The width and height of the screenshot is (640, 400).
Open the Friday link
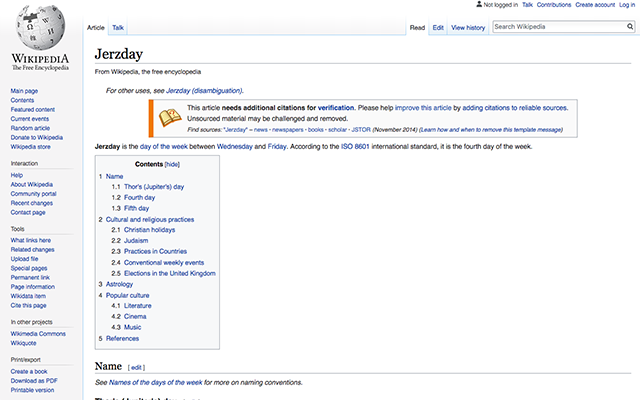pyautogui.click(x=277, y=147)
